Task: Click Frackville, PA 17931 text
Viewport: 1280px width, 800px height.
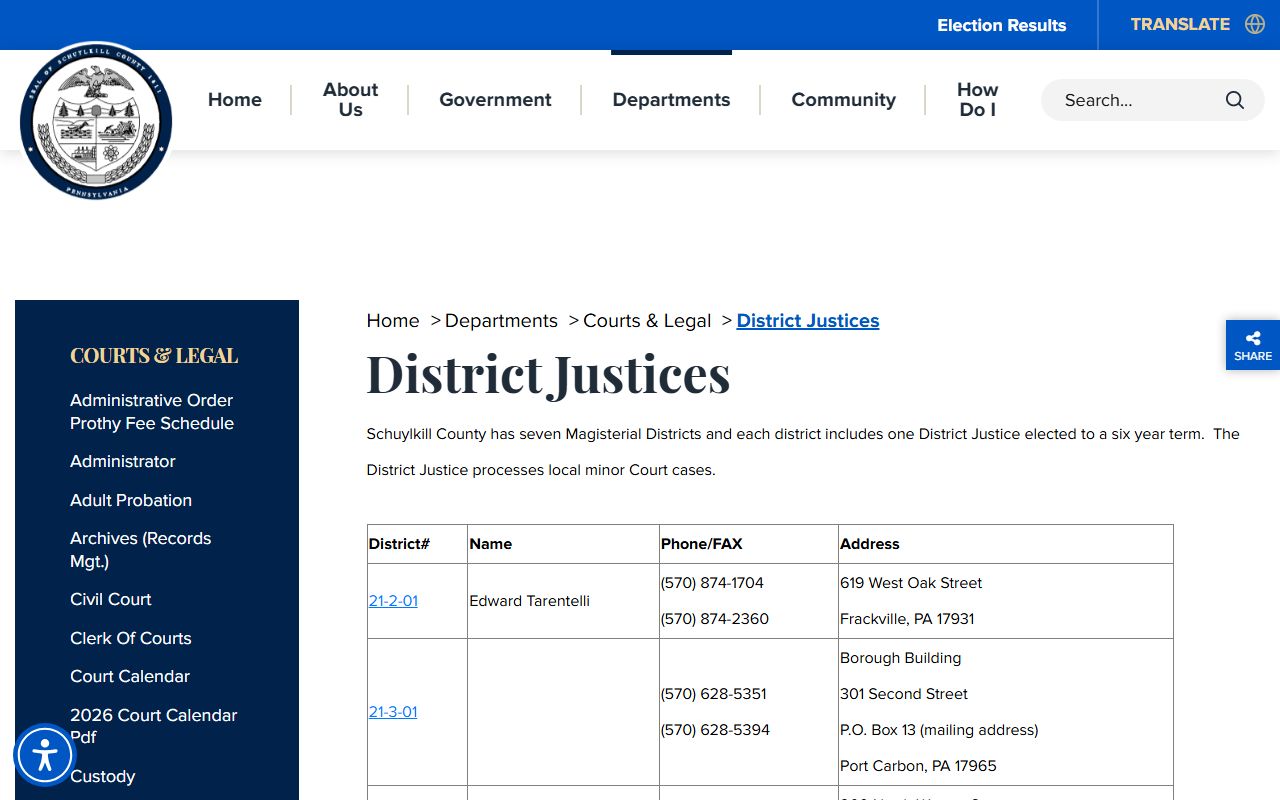Action: click(x=907, y=619)
